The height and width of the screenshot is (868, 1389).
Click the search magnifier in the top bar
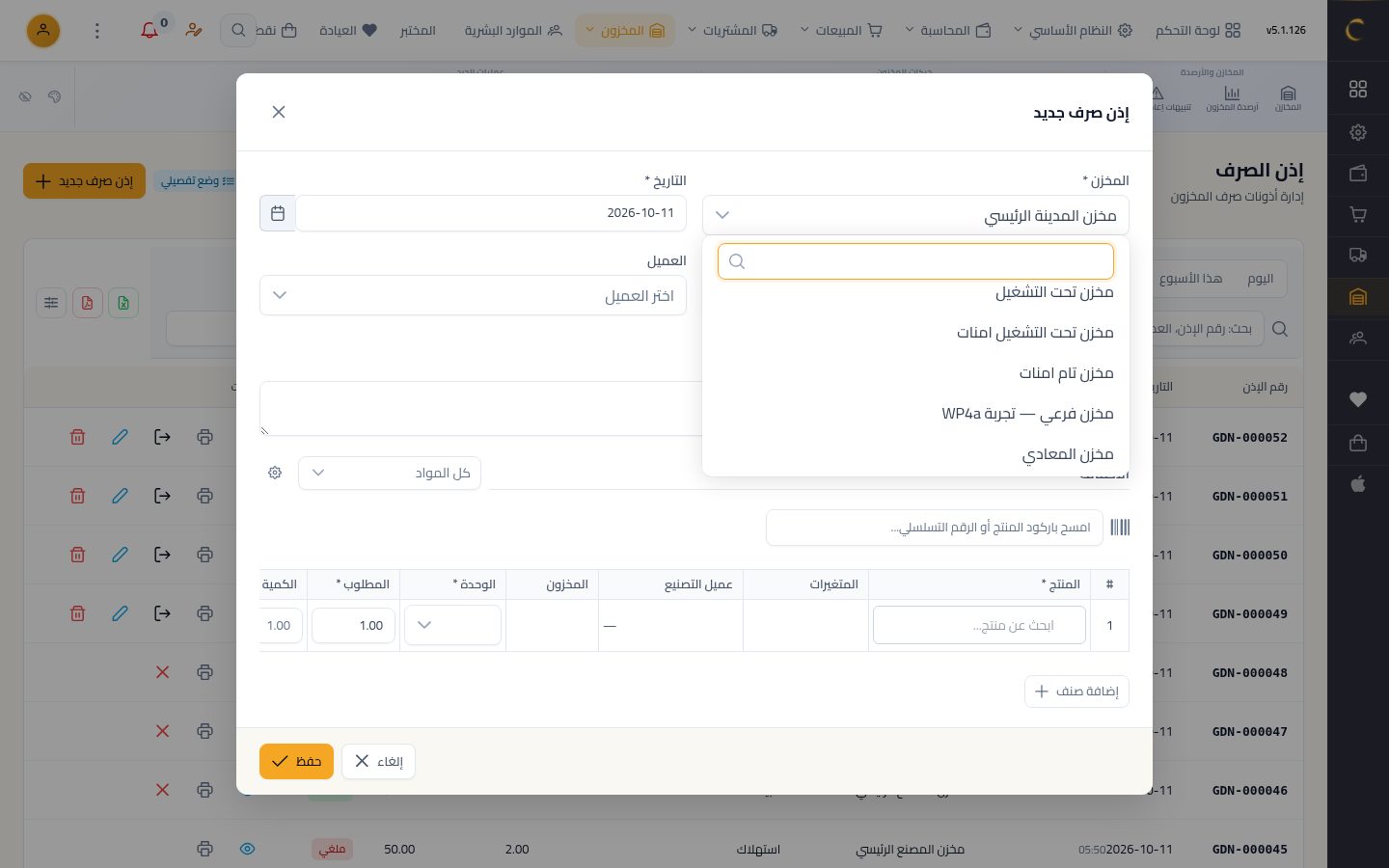238,31
